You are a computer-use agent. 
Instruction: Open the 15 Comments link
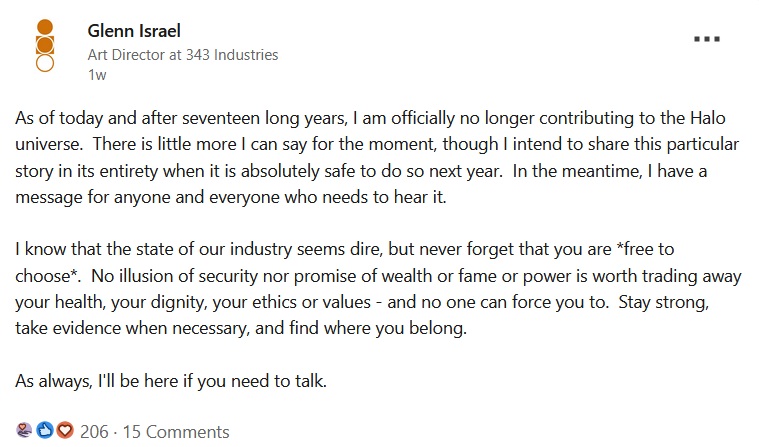175,432
